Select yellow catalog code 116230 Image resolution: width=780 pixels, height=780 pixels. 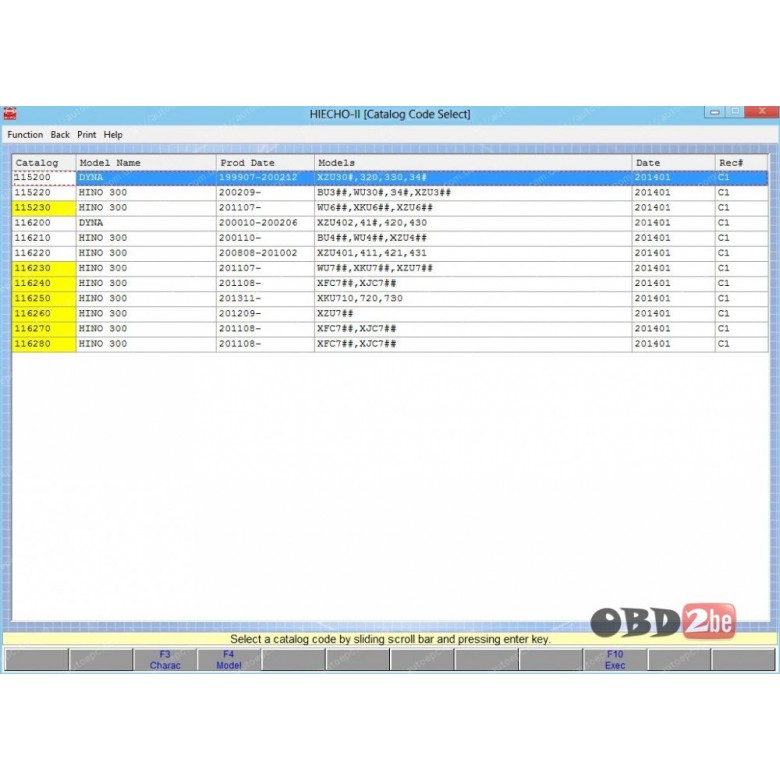pyautogui.click(x=44, y=268)
